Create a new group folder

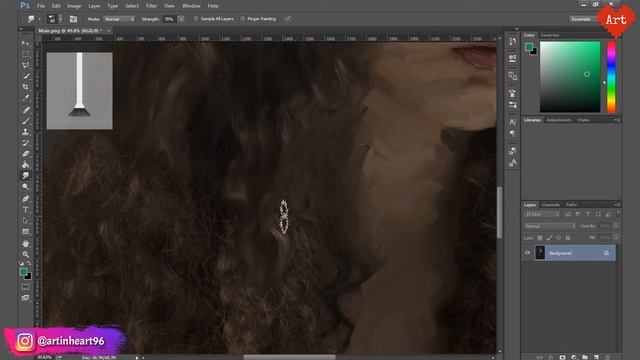pos(585,357)
